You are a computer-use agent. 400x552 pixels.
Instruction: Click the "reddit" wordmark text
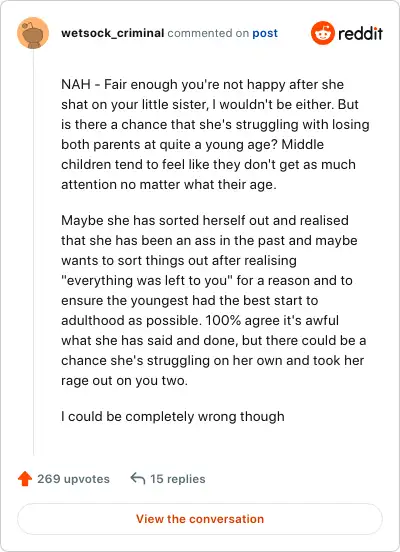click(360, 33)
